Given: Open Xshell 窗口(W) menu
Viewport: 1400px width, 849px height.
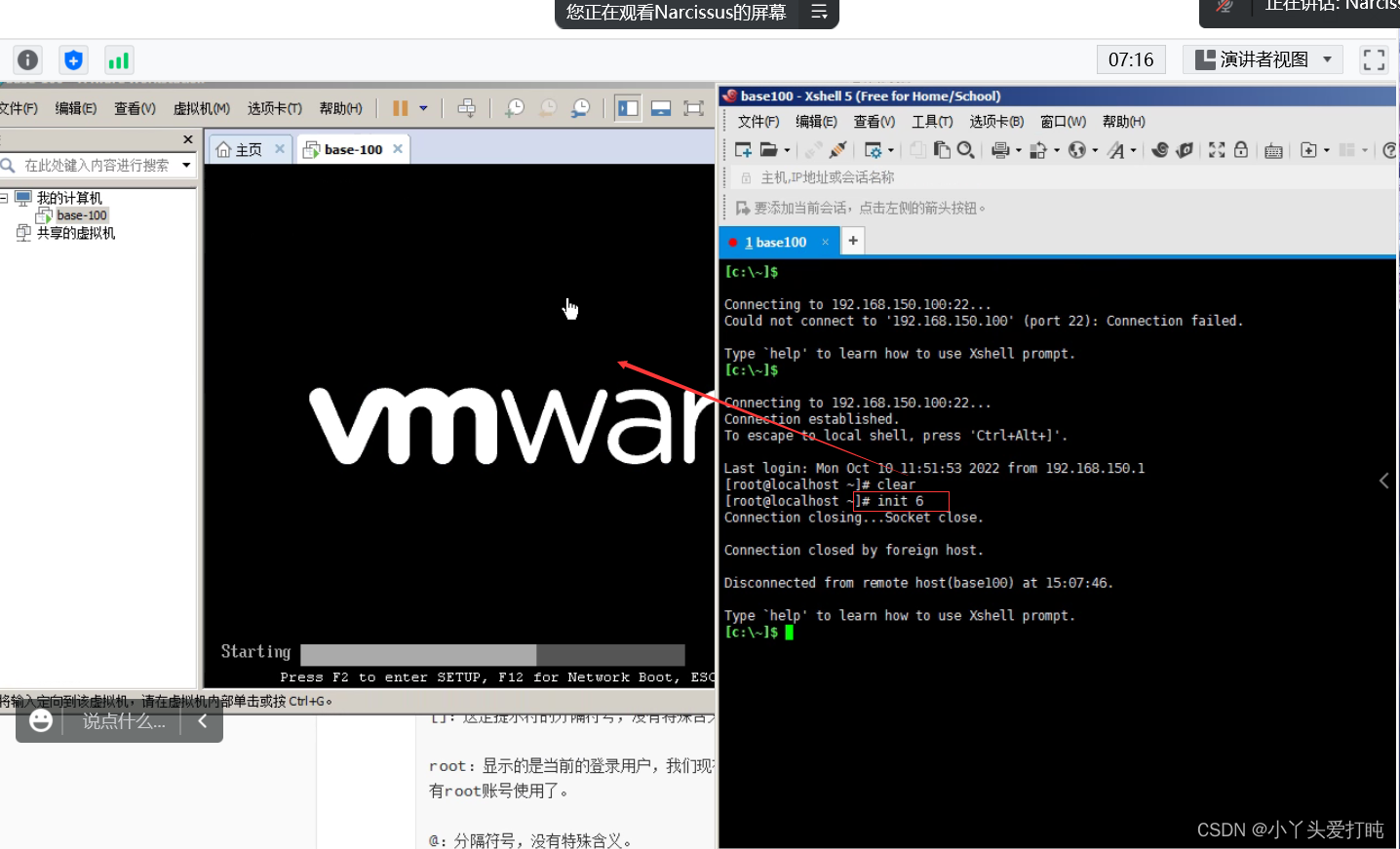Looking at the screenshot, I should pos(1063,122).
